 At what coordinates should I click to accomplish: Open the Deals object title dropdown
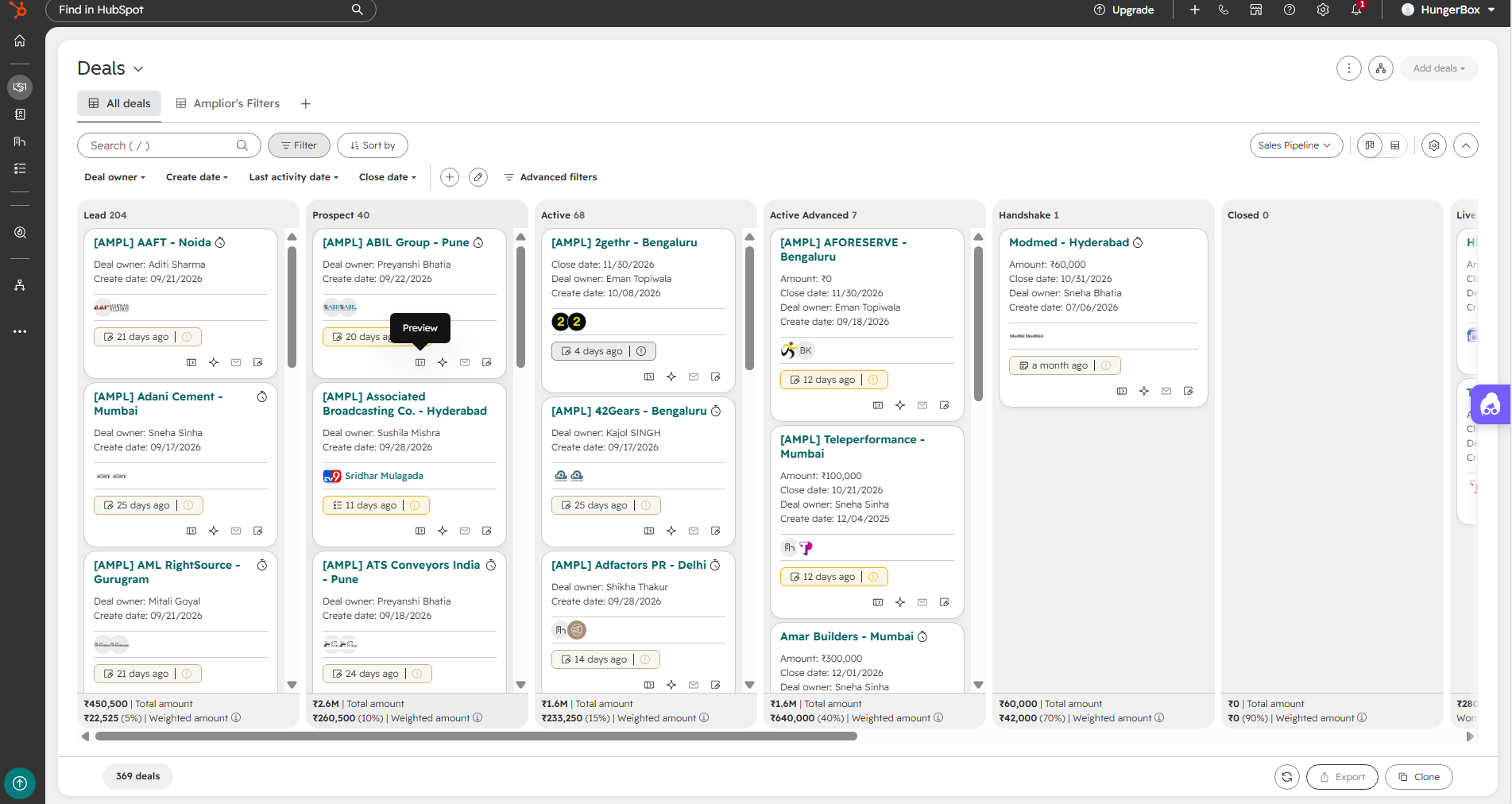coord(110,68)
